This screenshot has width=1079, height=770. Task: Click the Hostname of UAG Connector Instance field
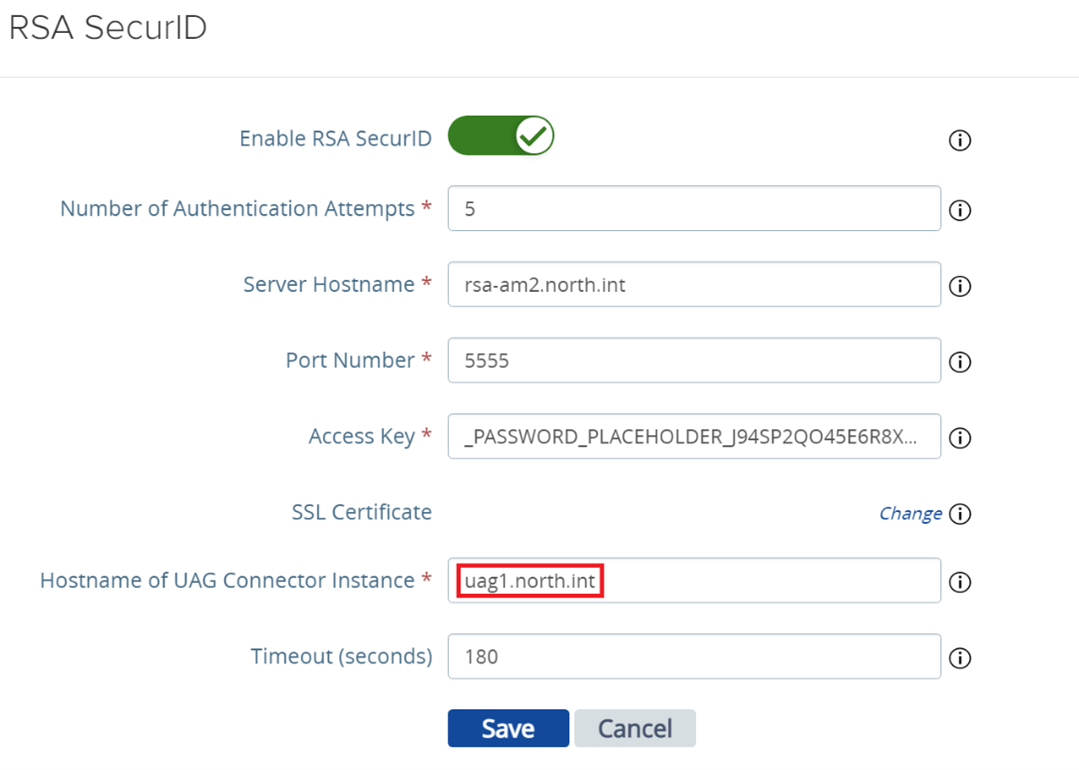click(x=693, y=580)
